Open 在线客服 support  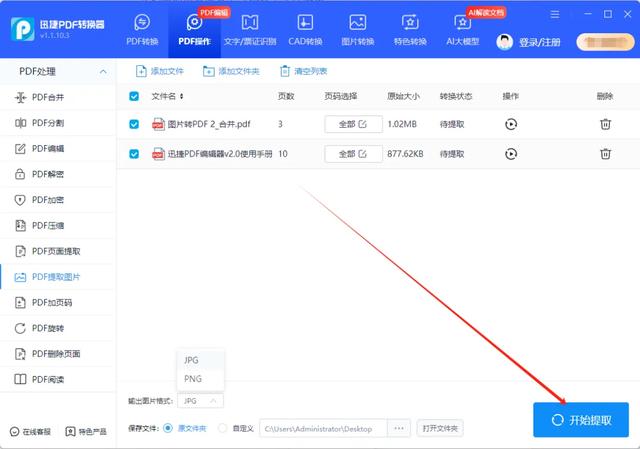31,431
